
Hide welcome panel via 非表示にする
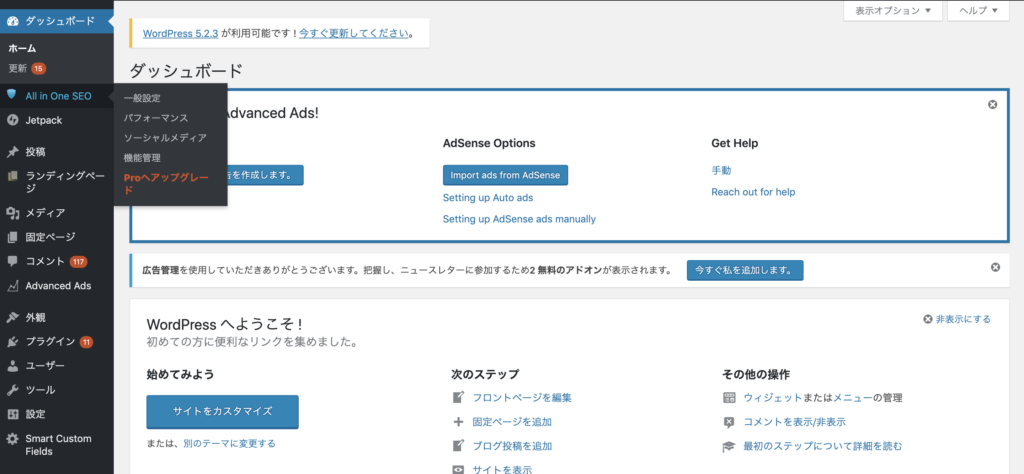[957, 319]
